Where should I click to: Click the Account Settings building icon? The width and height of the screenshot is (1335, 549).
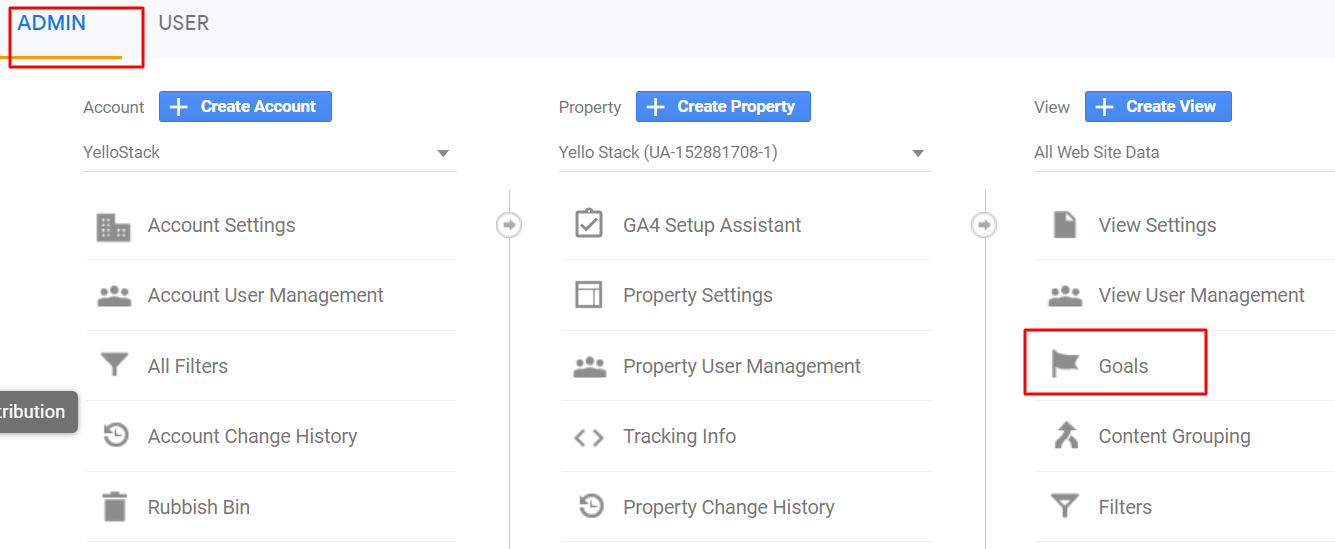pos(113,226)
